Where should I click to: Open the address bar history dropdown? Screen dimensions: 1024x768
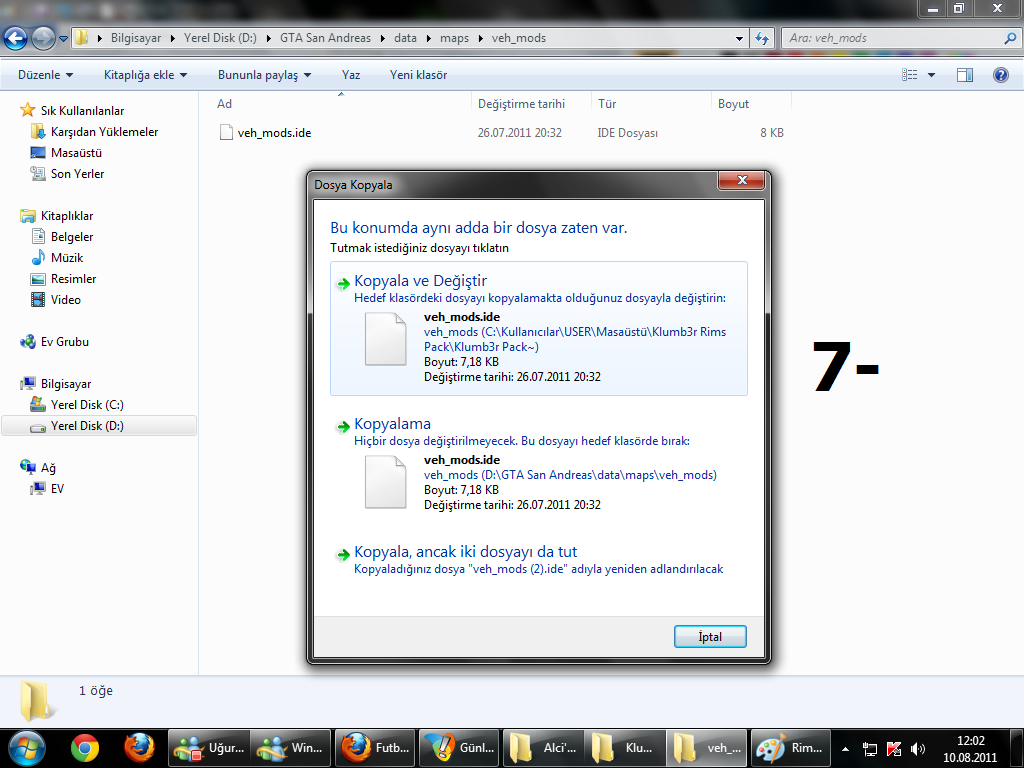739,39
